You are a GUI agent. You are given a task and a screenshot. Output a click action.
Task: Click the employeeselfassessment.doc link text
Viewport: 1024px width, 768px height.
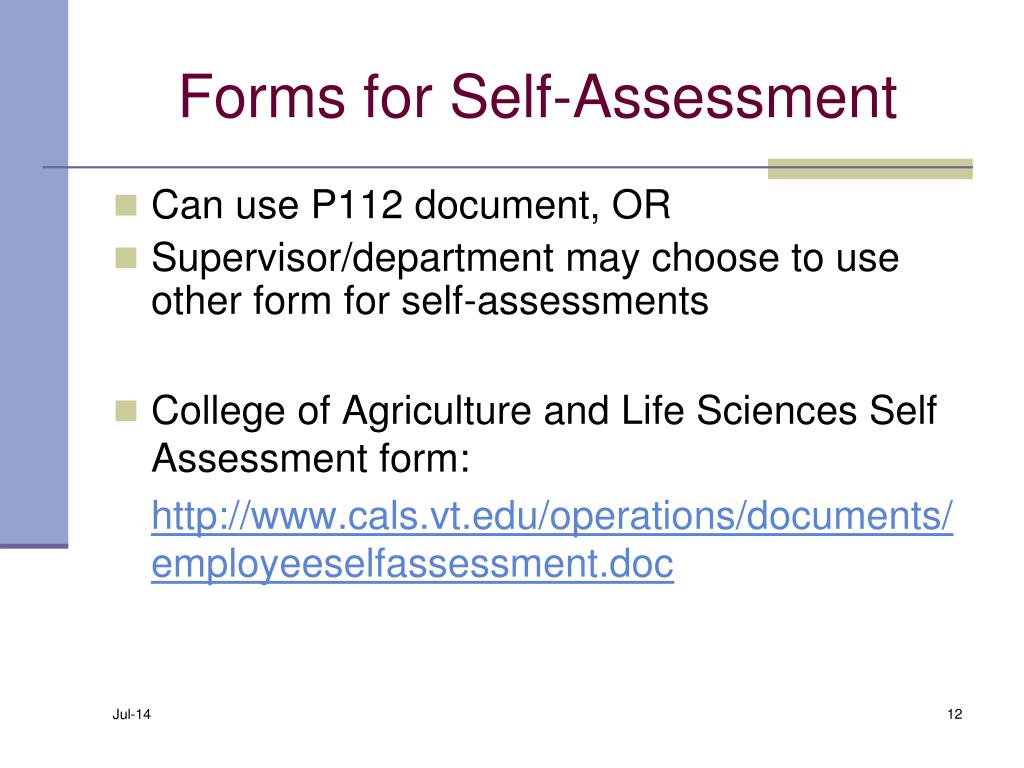(x=412, y=563)
